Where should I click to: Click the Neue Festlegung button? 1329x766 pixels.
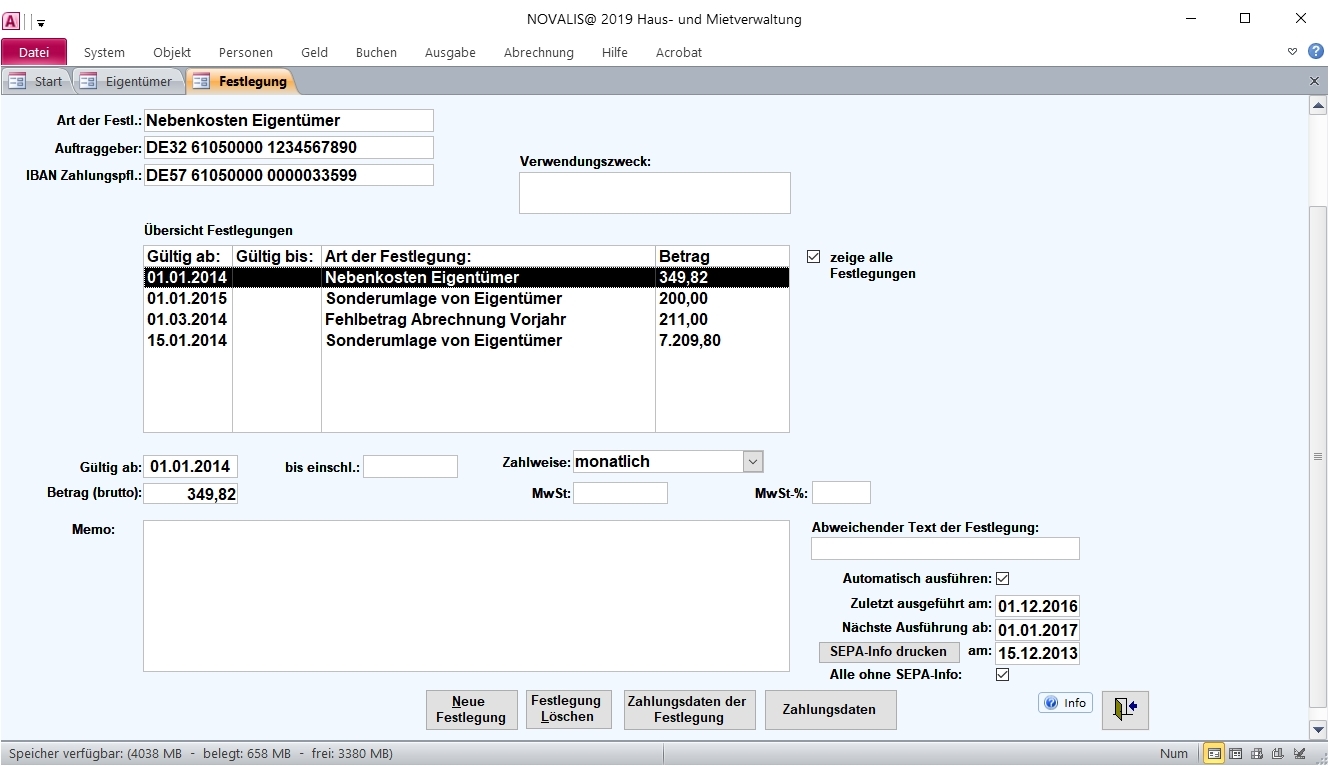471,710
